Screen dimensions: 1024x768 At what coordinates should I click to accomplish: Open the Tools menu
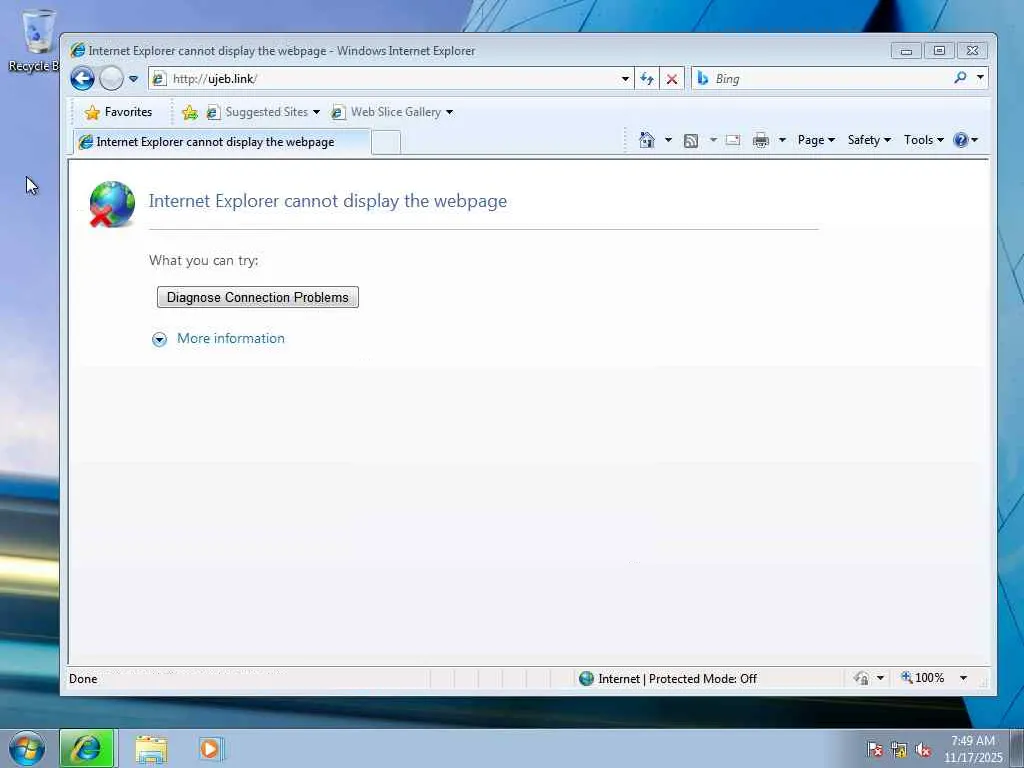point(923,140)
